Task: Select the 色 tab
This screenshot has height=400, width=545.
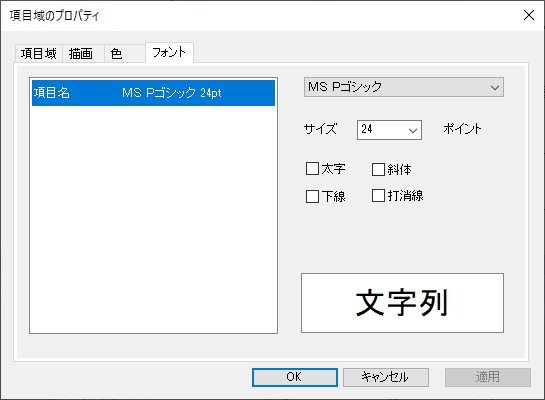Action: (x=124, y=54)
